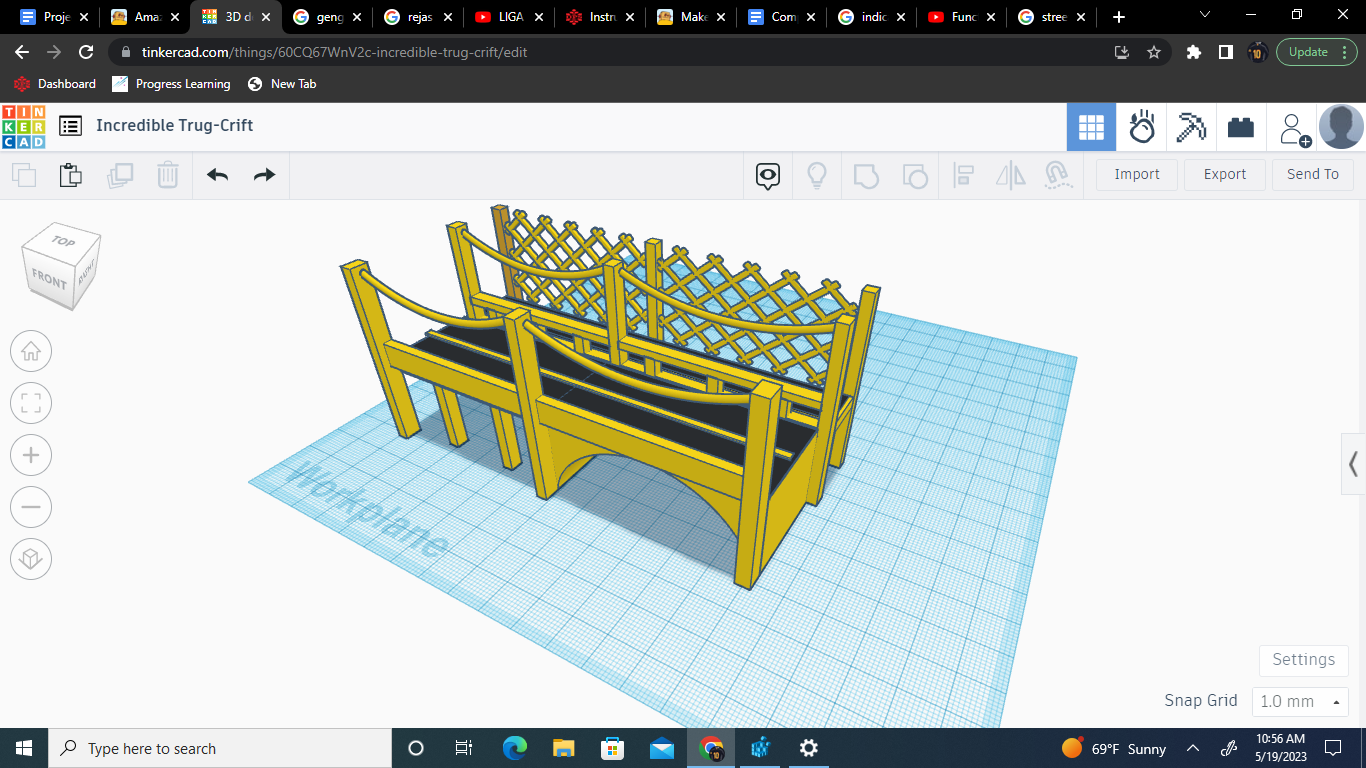The width and height of the screenshot is (1366, 768).
Task: Switch between perspective and orthographic view
Action: 31,559
